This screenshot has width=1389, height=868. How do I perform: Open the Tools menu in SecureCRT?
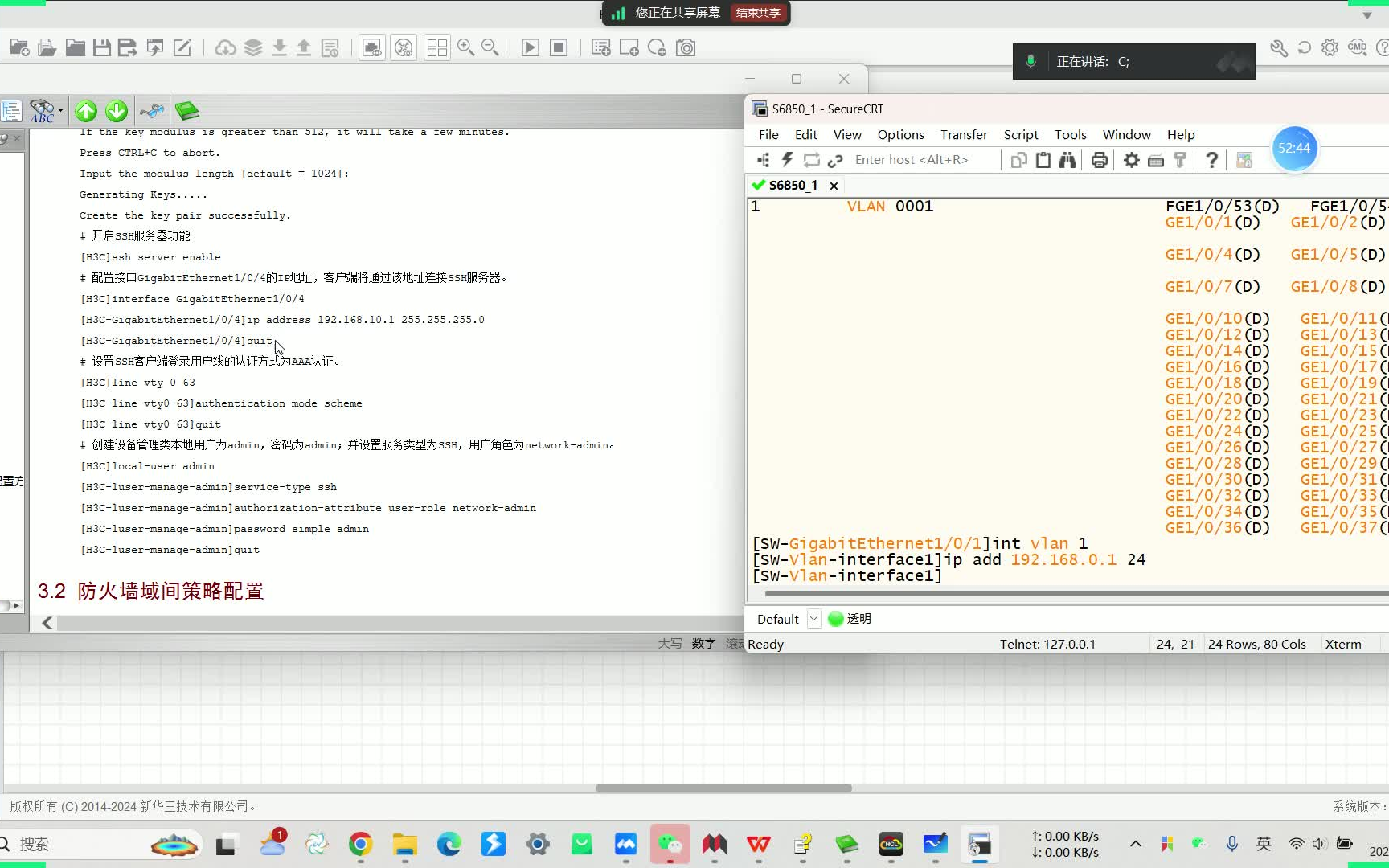[x=1070, y=135]
